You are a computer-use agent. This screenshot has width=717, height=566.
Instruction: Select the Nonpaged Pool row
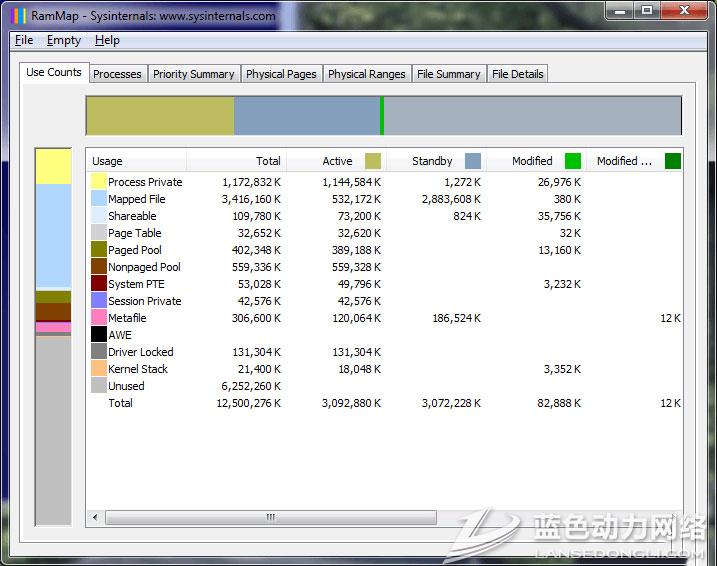(x=144, y=267)
